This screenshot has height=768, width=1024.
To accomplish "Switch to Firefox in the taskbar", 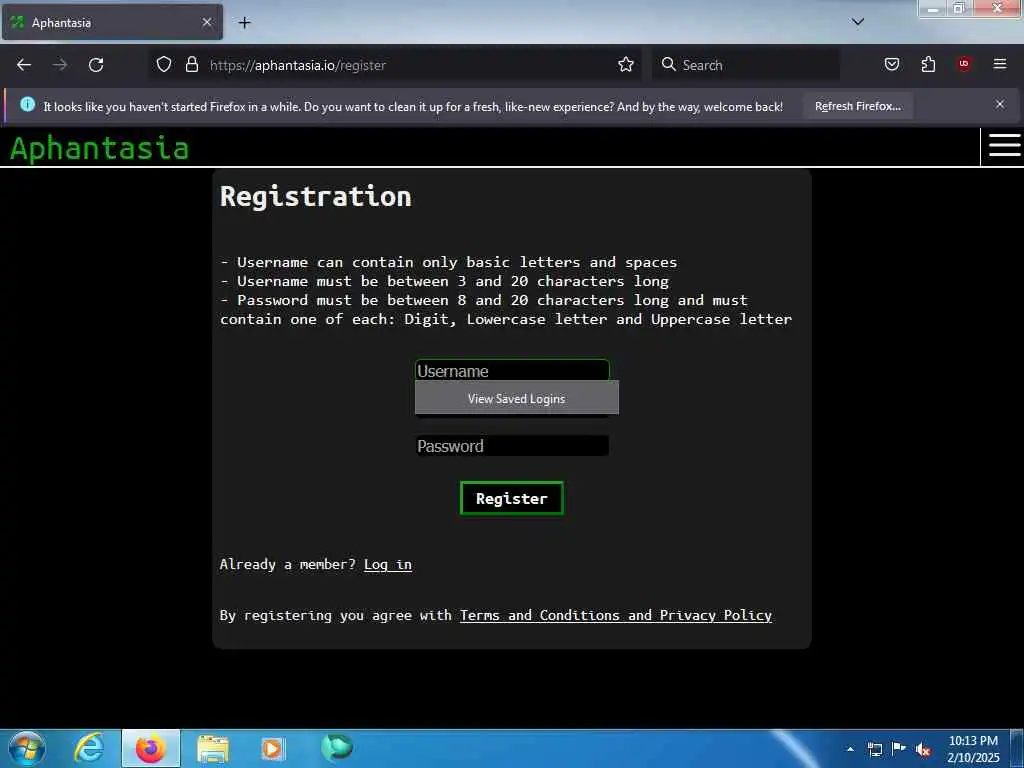I will point(151,748).
